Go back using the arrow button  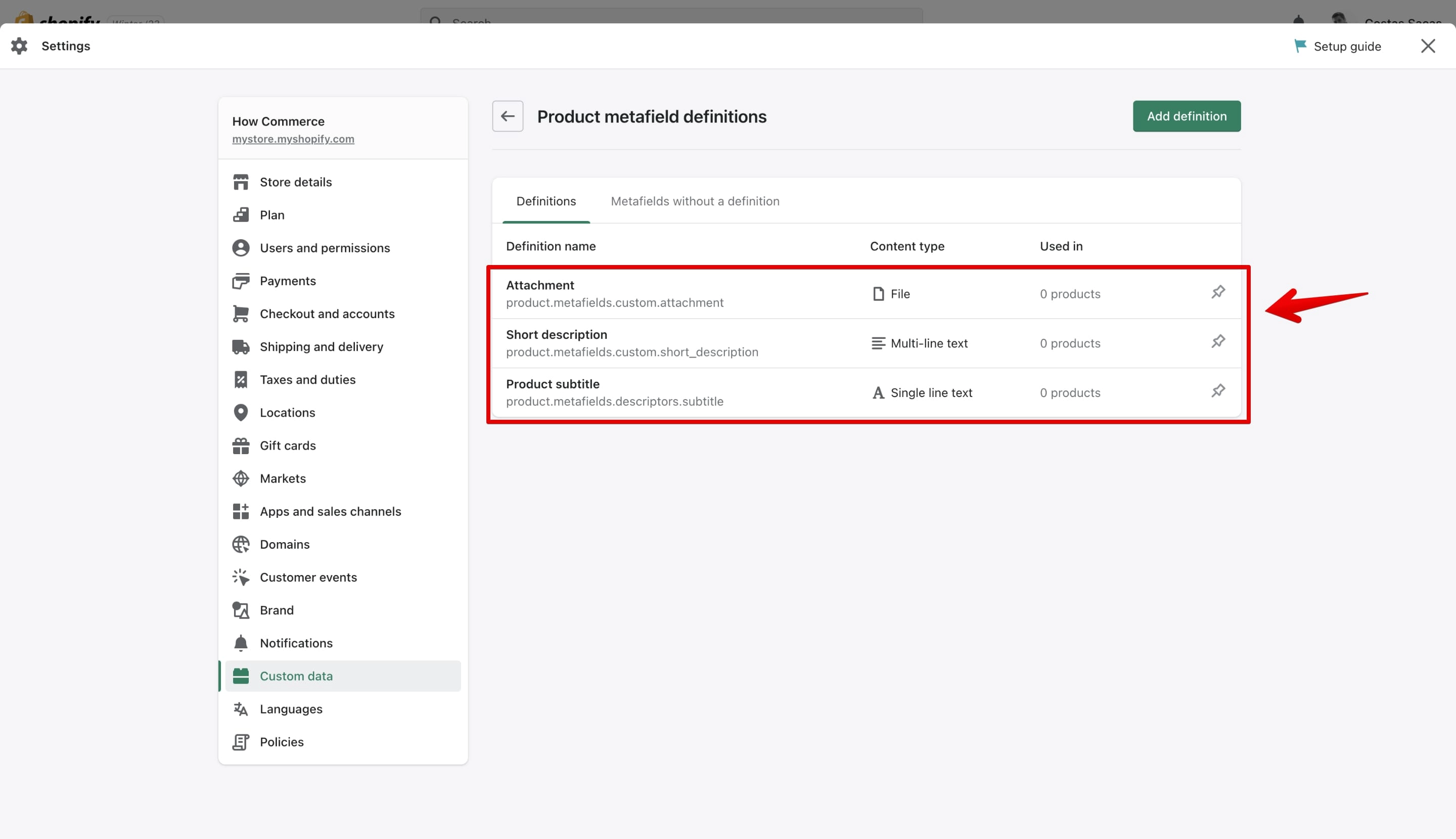click(508, 116)
